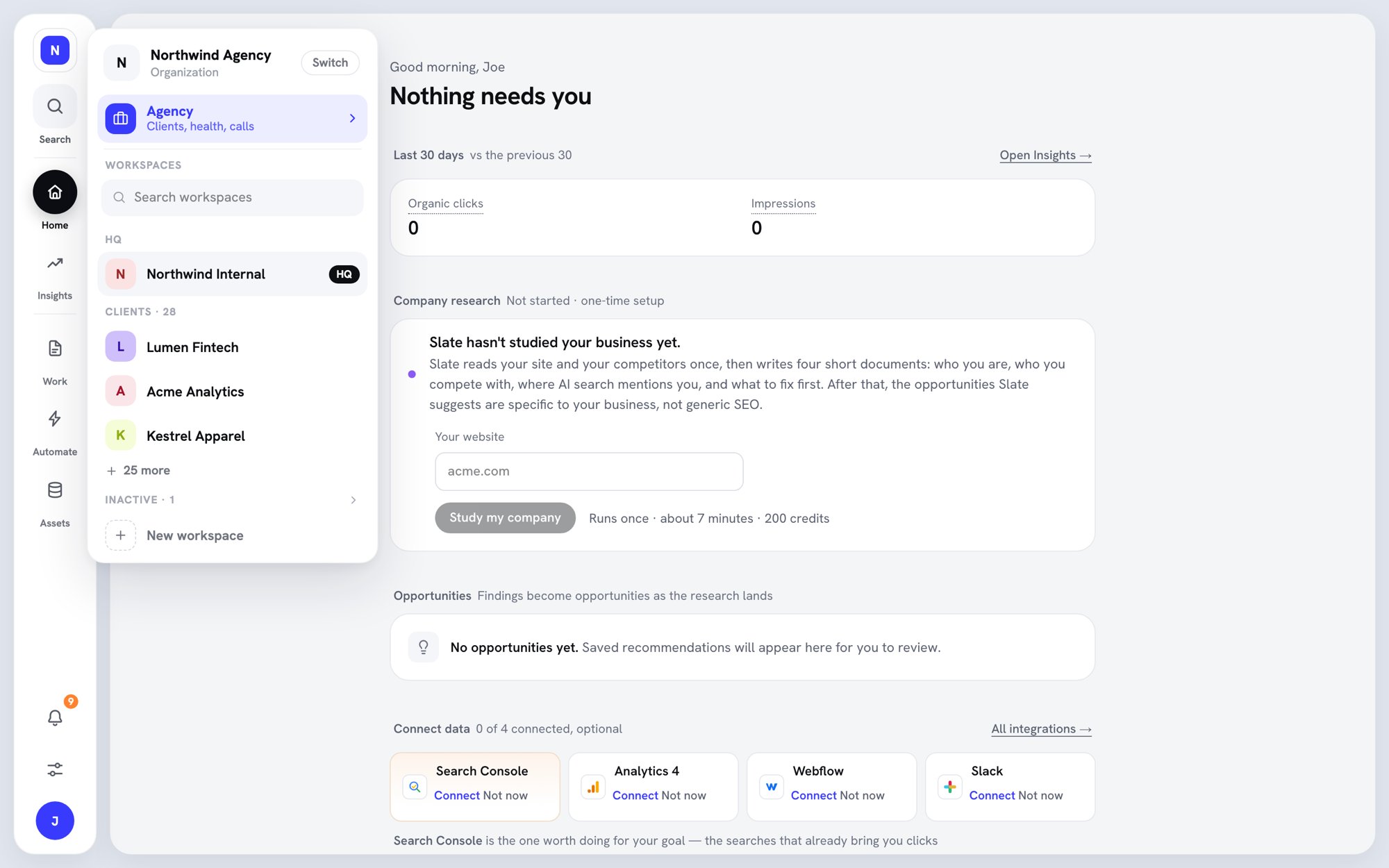
Task: Select the Lumen Fintech workspace
Action: coord(233,347)
